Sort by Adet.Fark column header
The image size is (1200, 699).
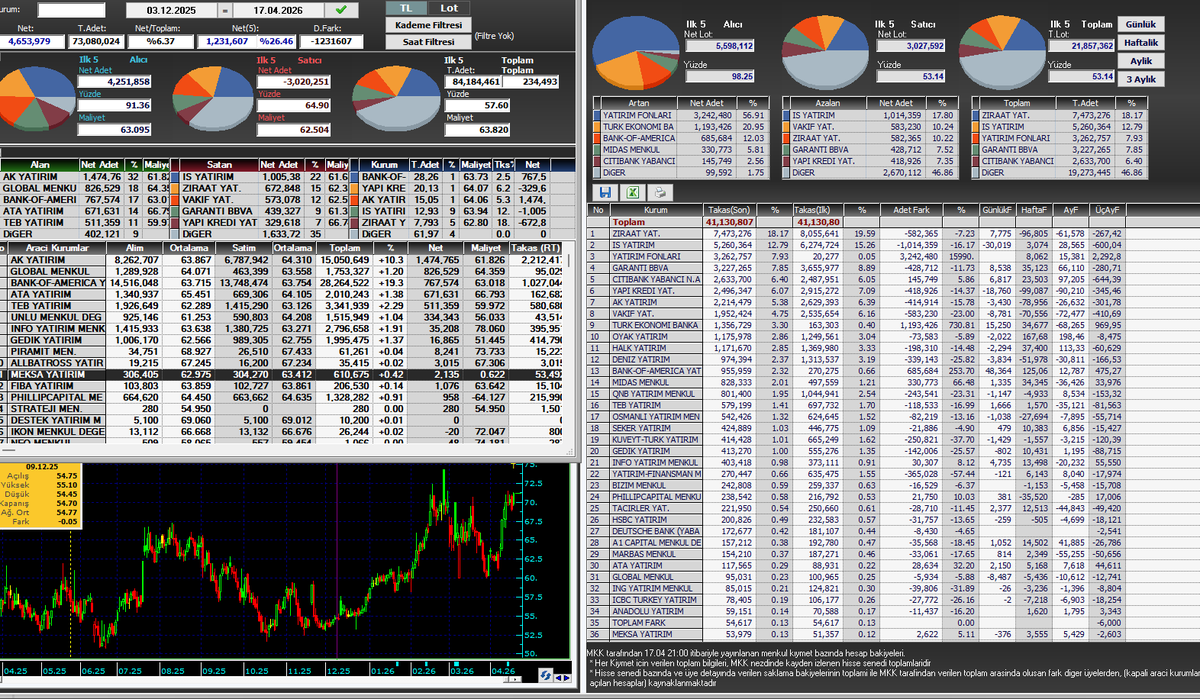909,210
